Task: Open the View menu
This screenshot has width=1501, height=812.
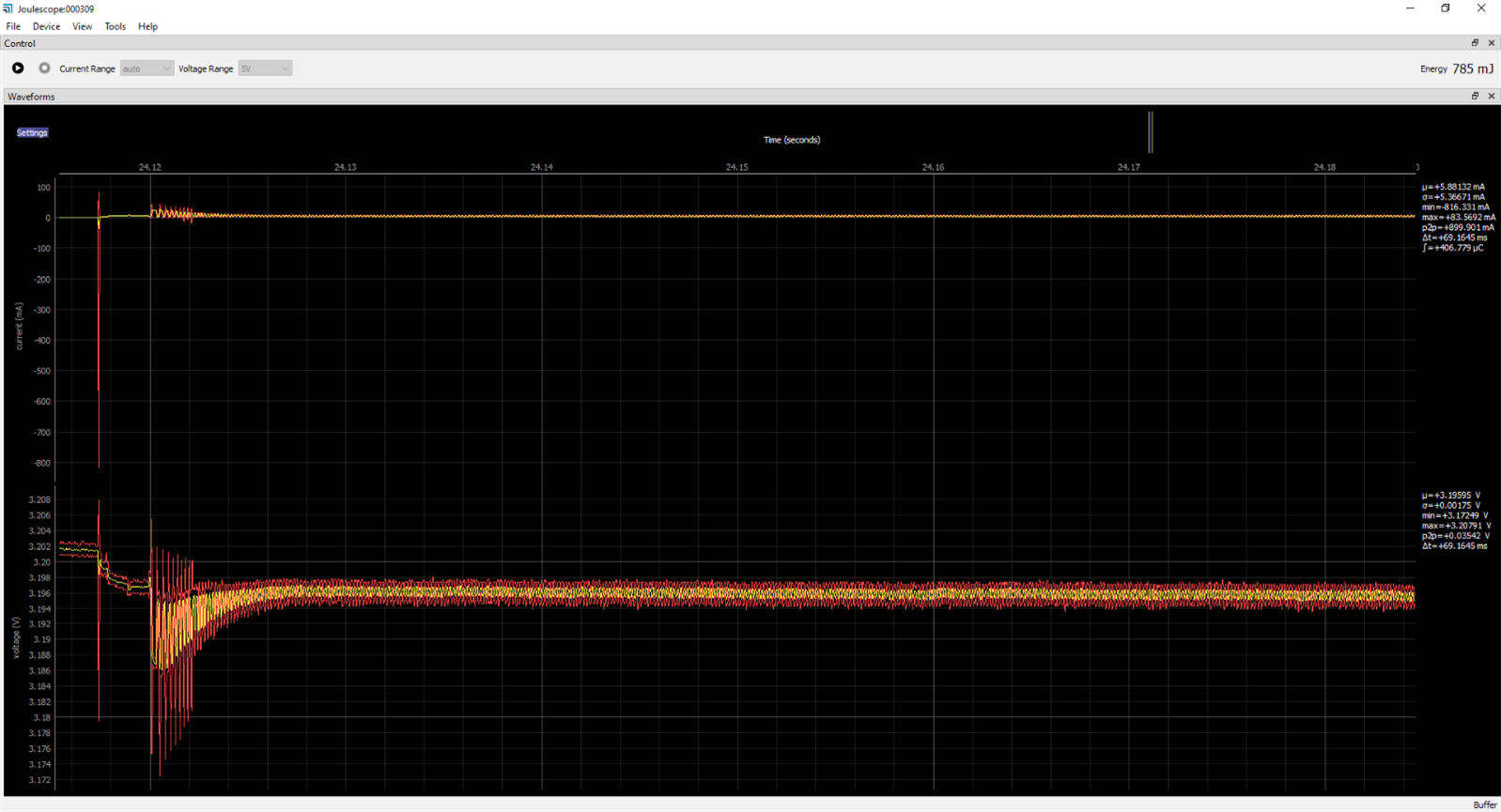Action: click(82, 26)
